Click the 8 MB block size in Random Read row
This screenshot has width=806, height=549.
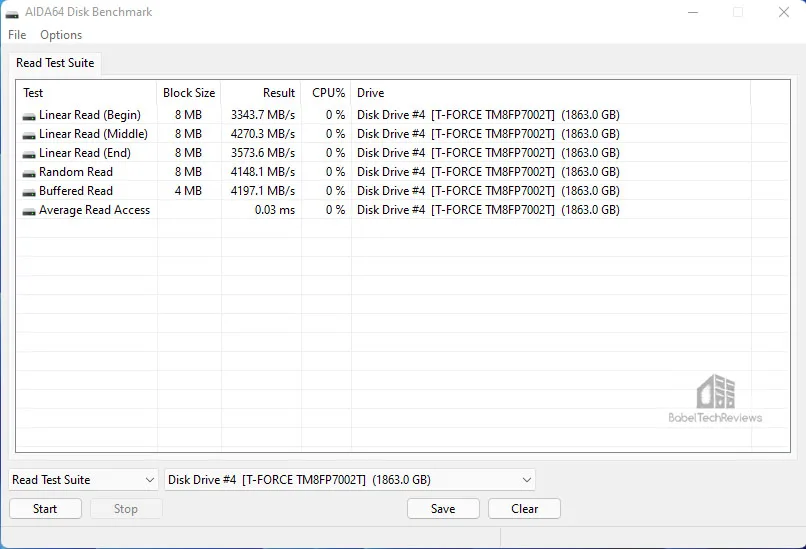pos(188,172)
